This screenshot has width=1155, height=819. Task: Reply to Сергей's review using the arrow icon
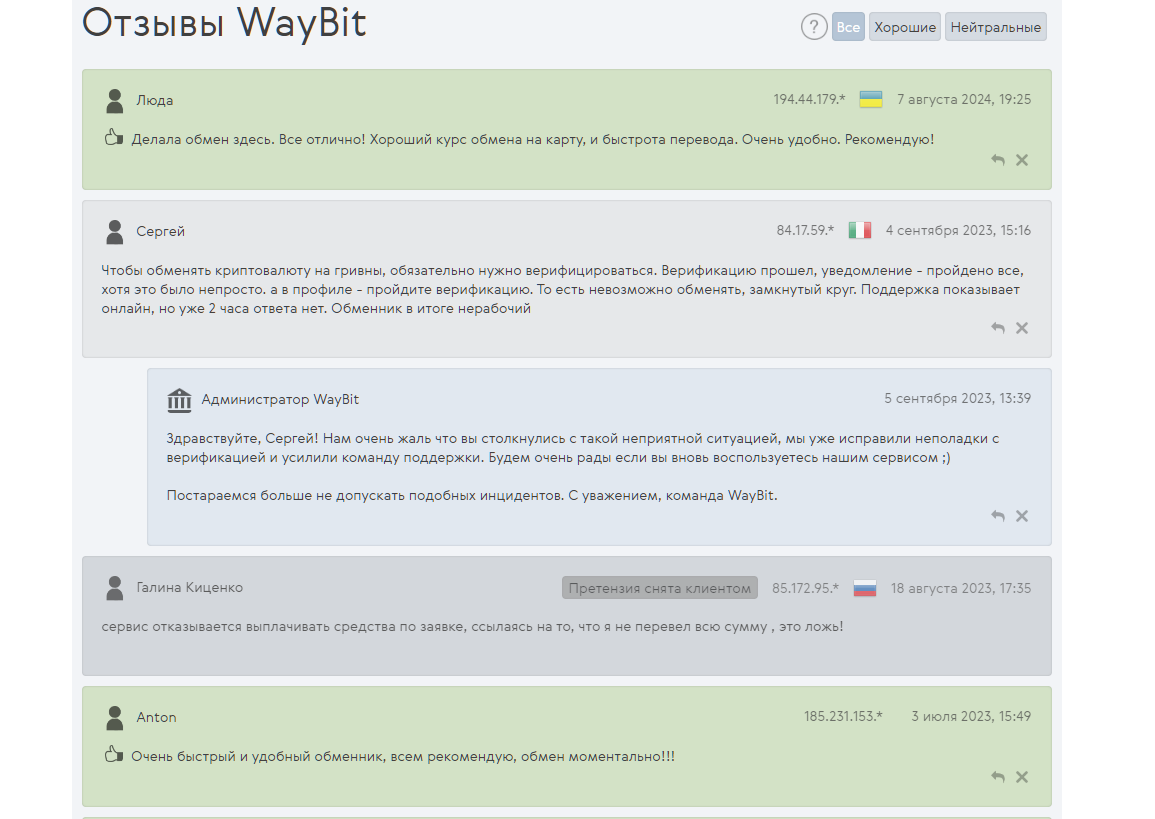point(998,328)
